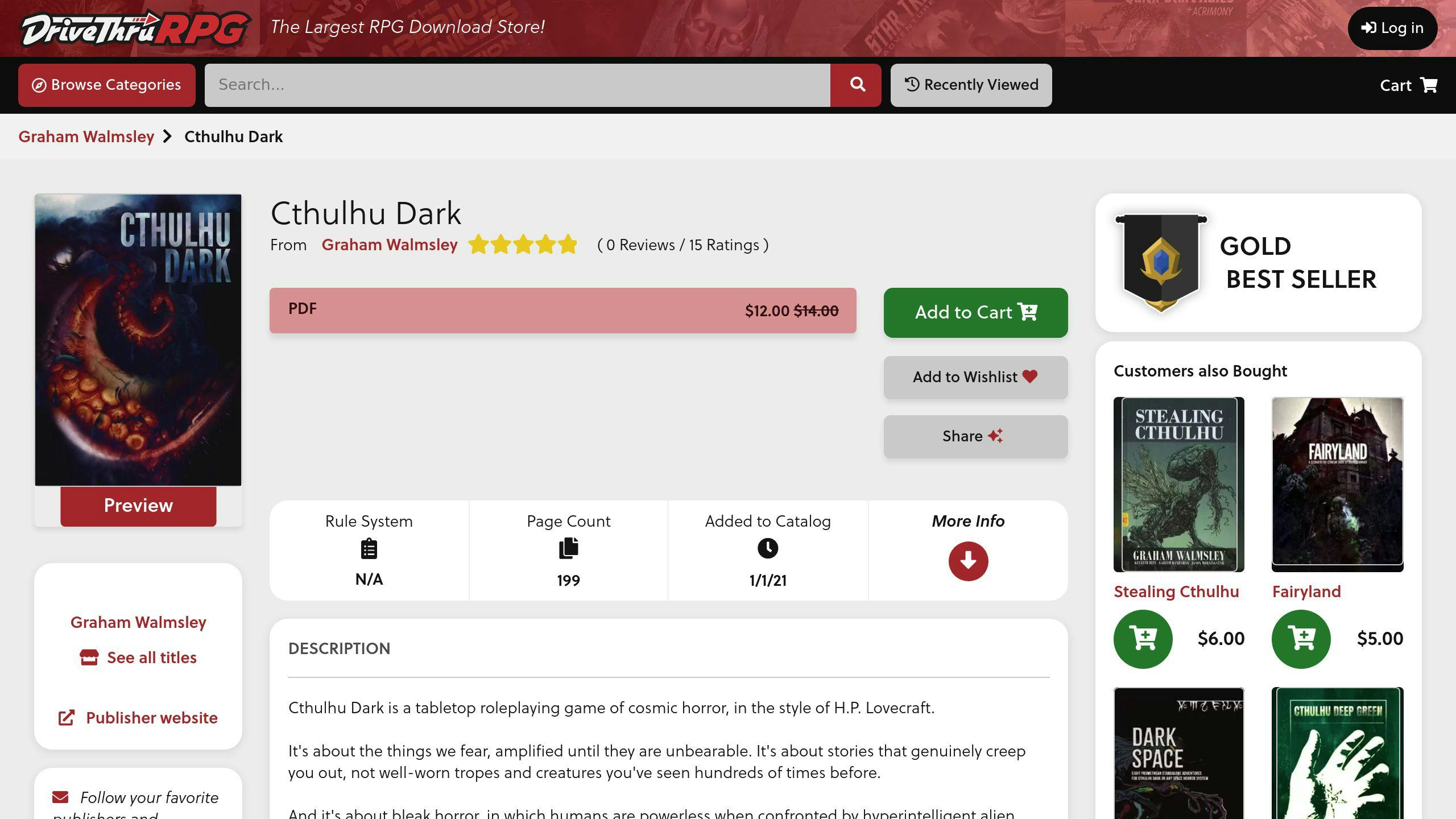Open Graham Walmsley sidebar link
The image size is (1456, 819).
[138, 622]
